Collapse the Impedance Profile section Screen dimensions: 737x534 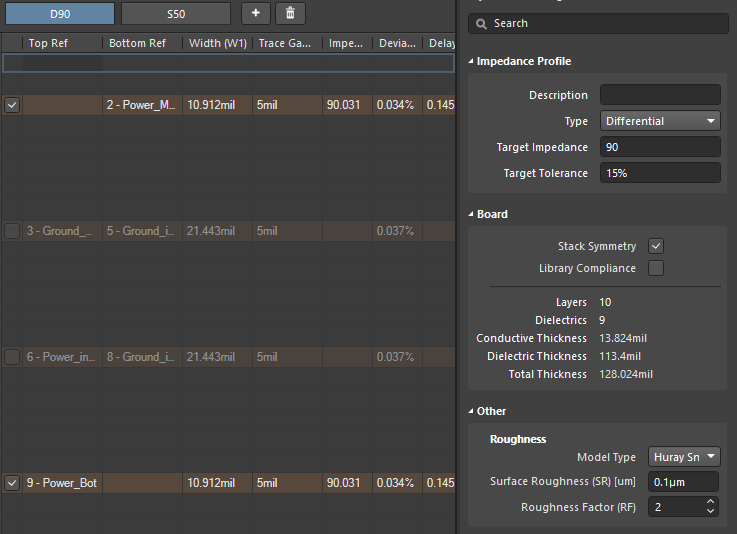pos(472,62)
